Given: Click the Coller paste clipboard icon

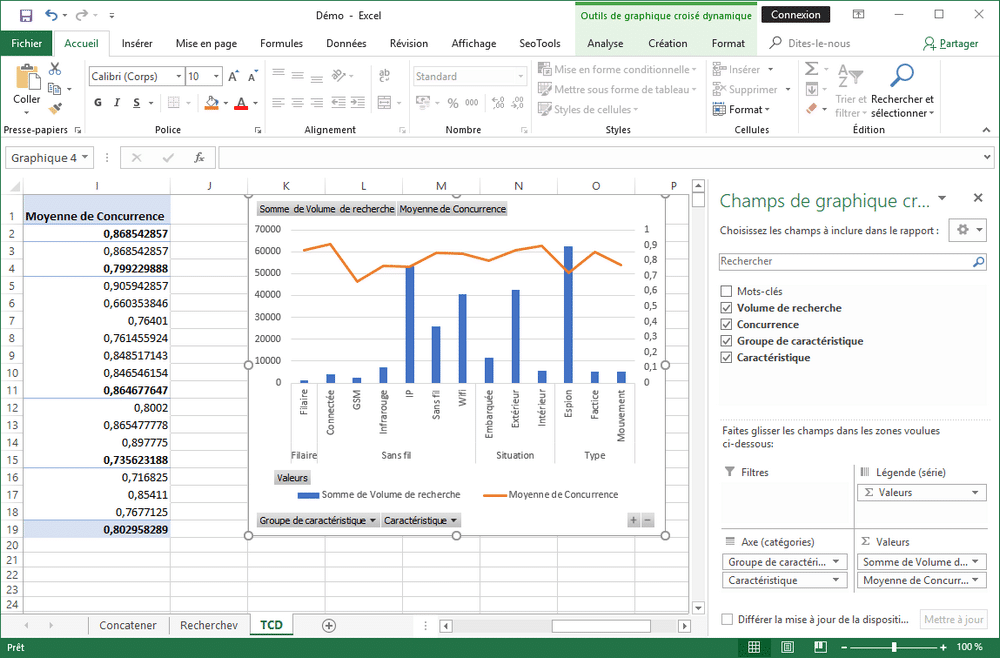Looking at the screenshot, I should pos(27,78).
